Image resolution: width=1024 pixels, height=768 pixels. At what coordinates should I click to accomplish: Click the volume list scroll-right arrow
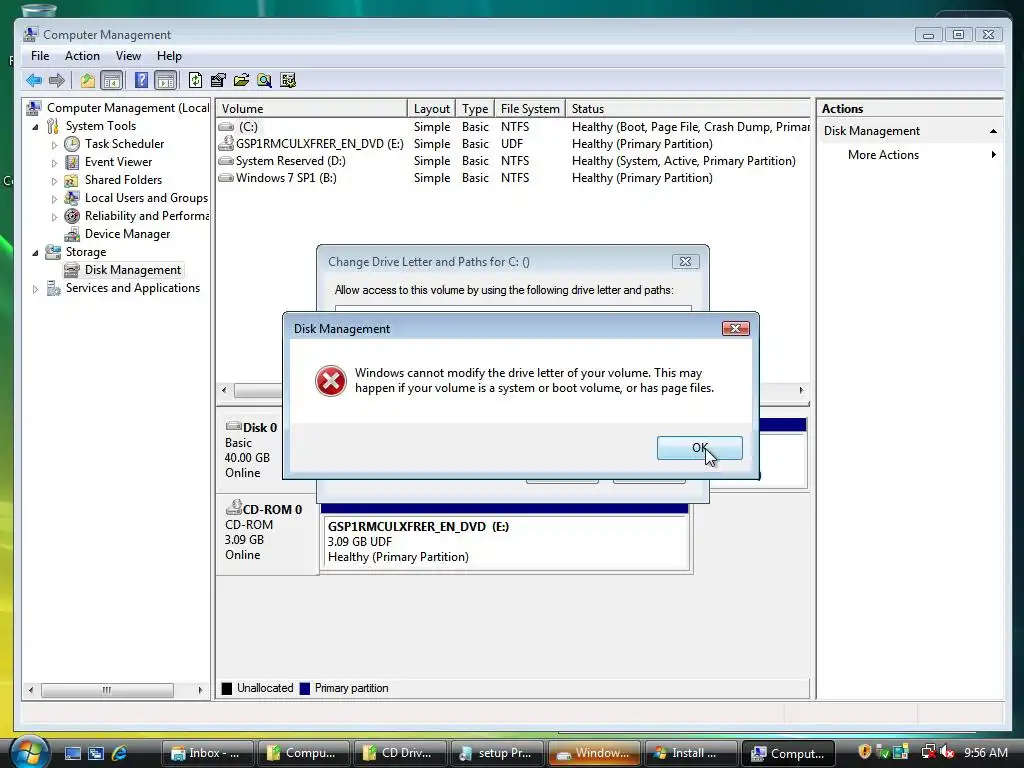click(801, 390)
